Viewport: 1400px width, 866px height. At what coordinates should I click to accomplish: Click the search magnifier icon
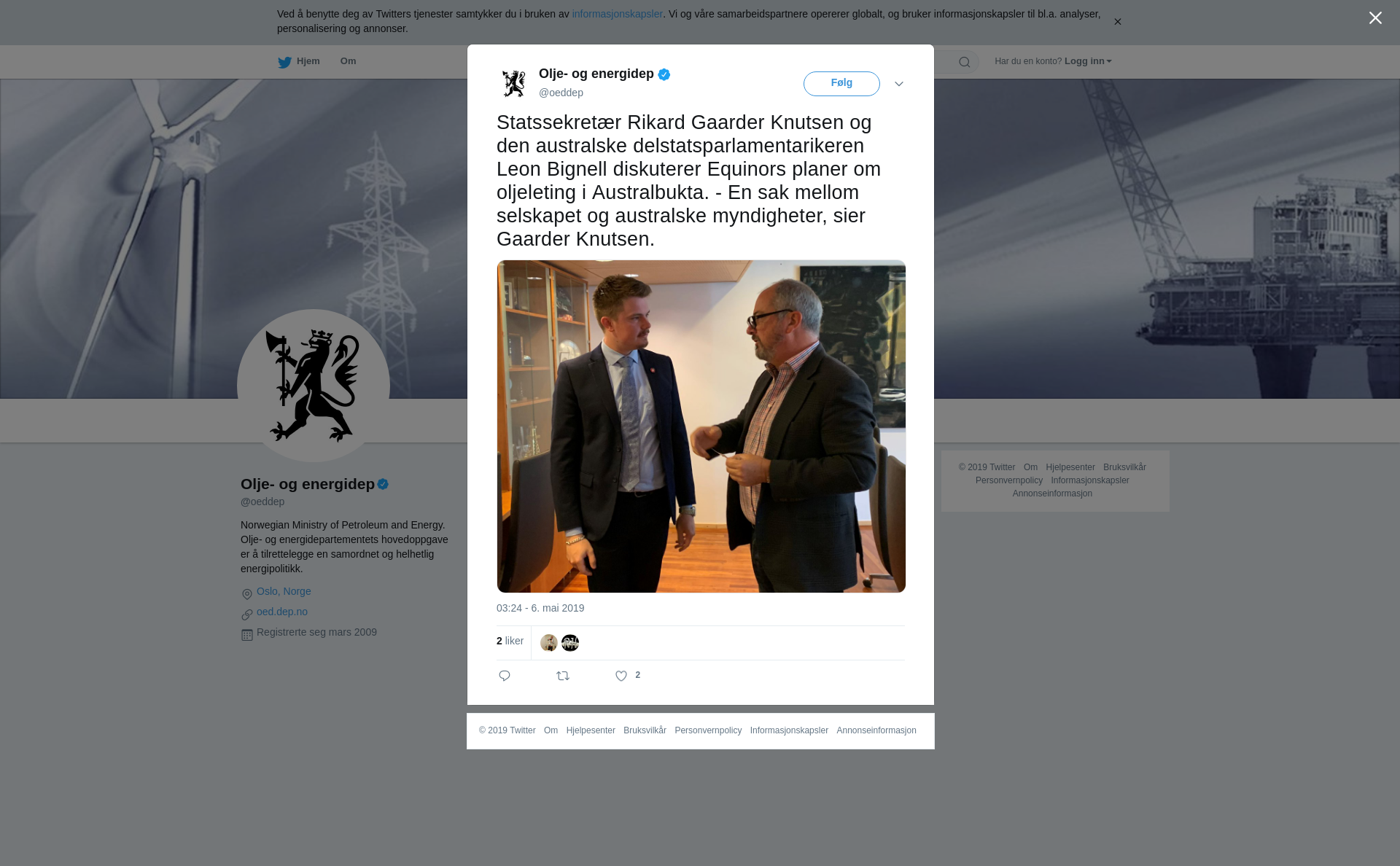965,62
